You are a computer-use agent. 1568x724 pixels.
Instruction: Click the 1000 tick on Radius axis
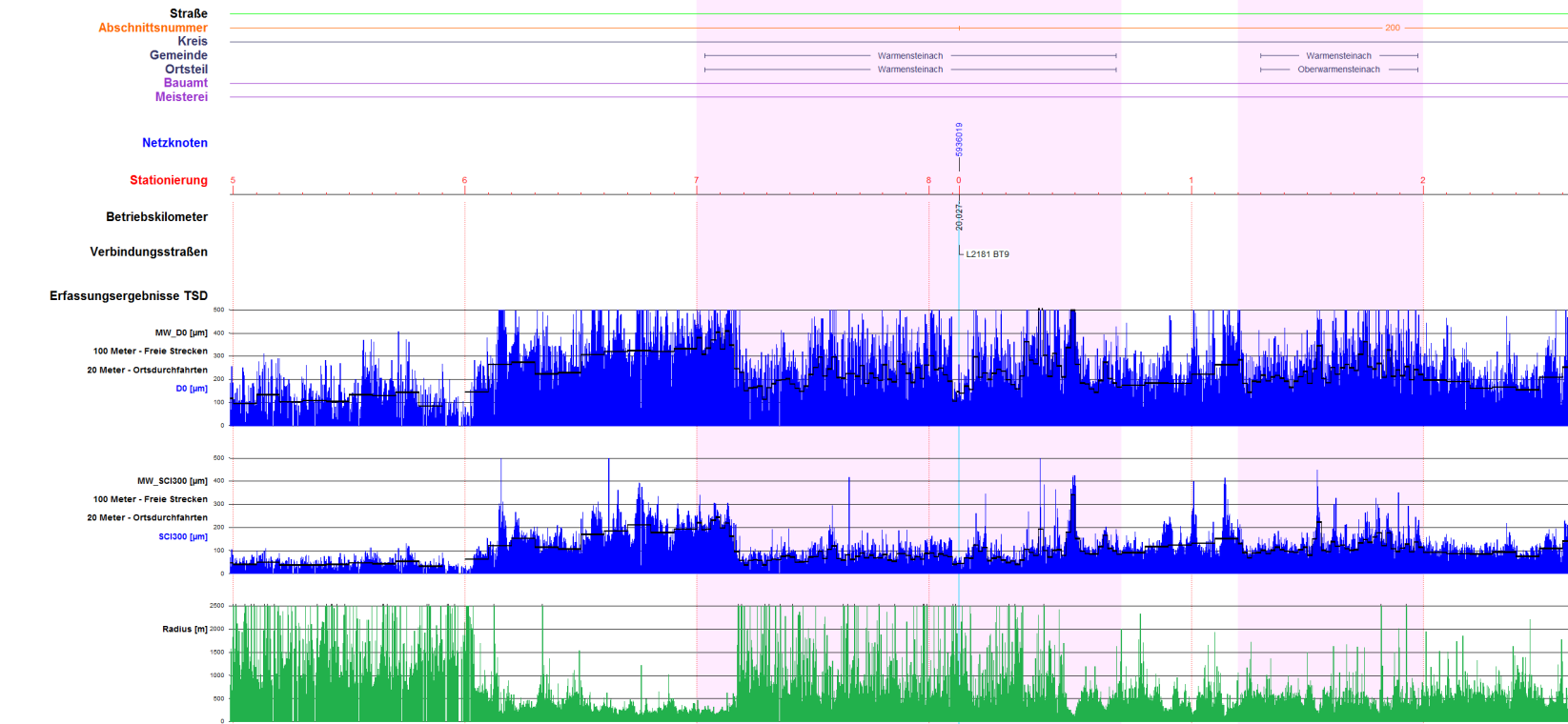tap(216, 675)
